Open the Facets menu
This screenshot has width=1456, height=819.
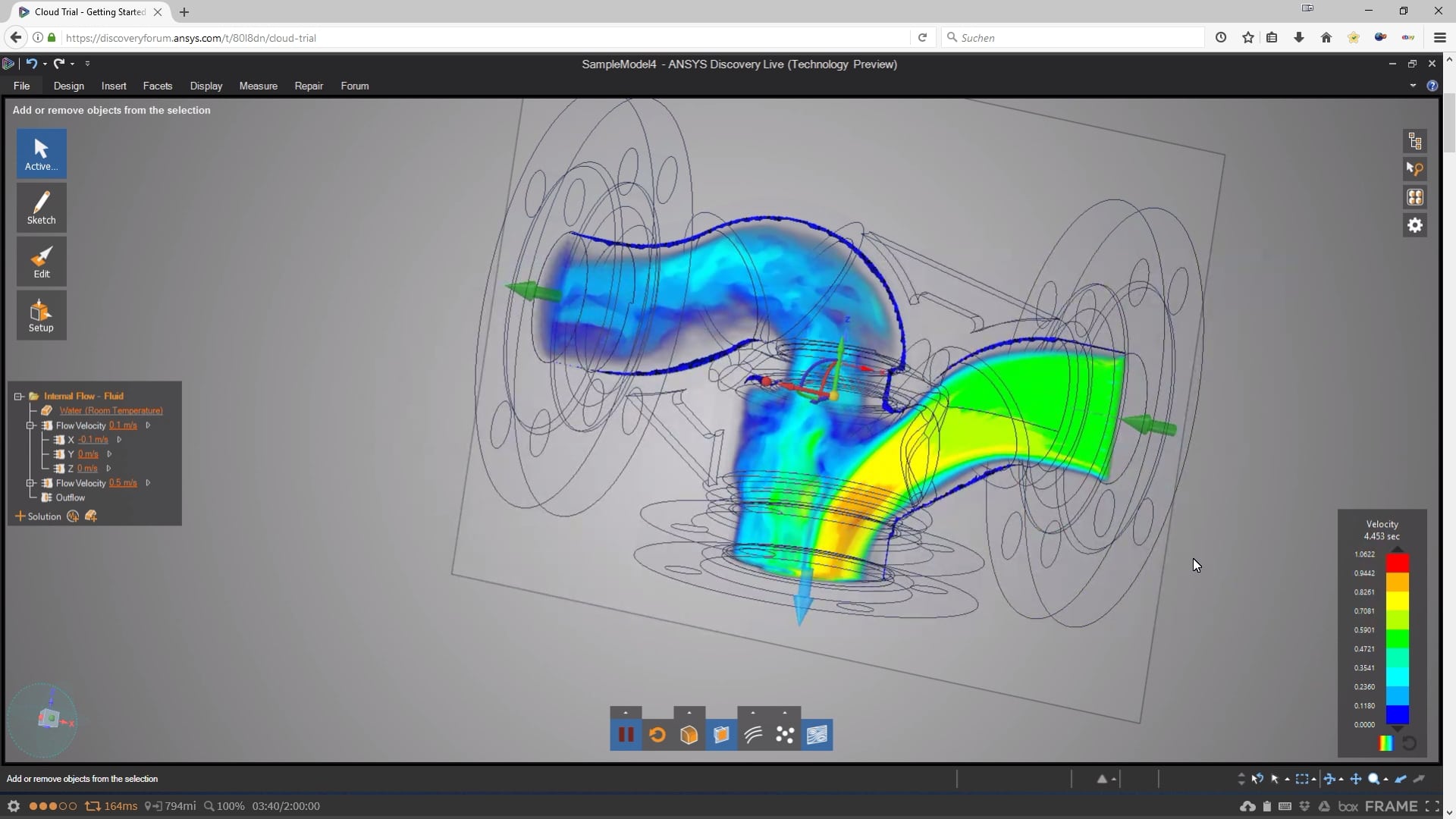pos(158,86)
